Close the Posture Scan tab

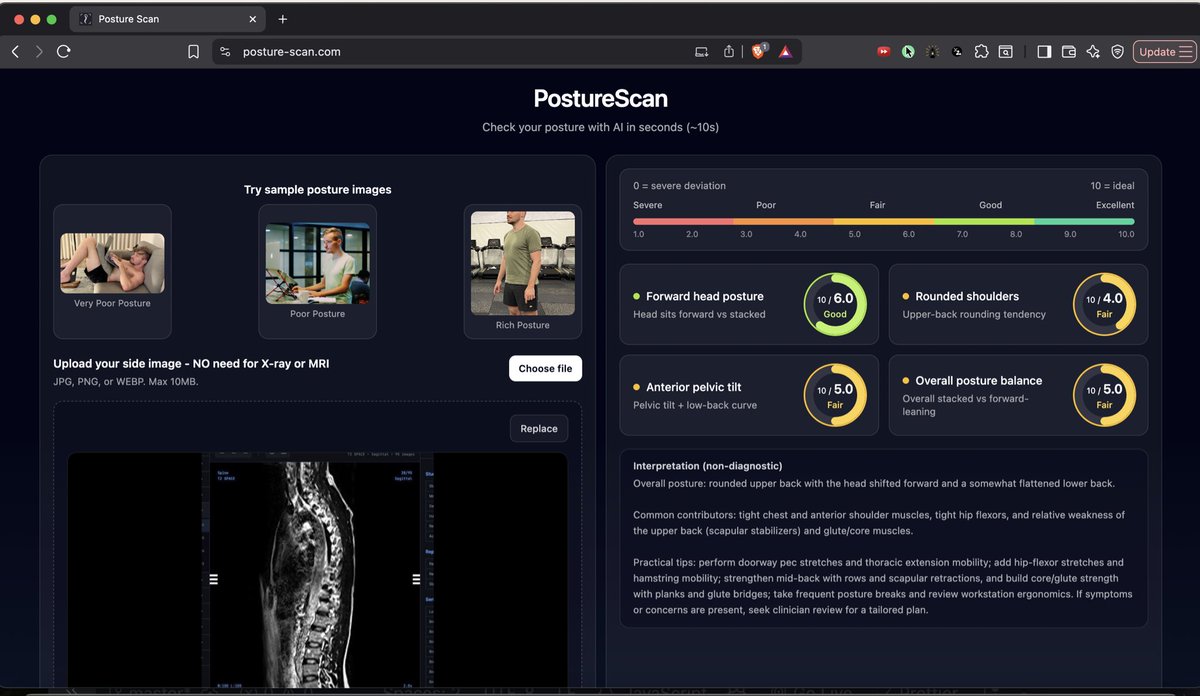[x=252, y=19]
